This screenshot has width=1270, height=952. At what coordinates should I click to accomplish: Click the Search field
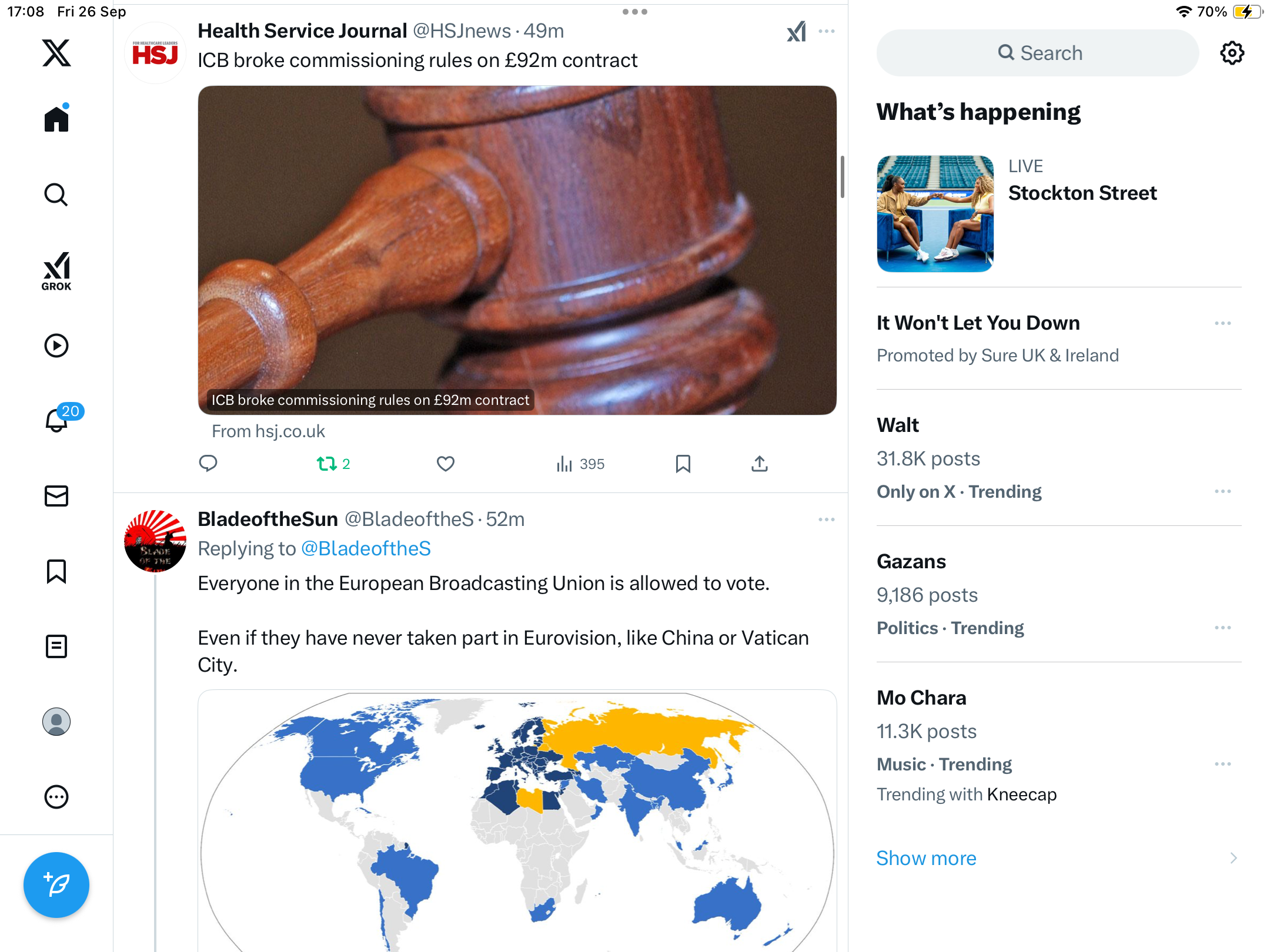point(1038,53)
